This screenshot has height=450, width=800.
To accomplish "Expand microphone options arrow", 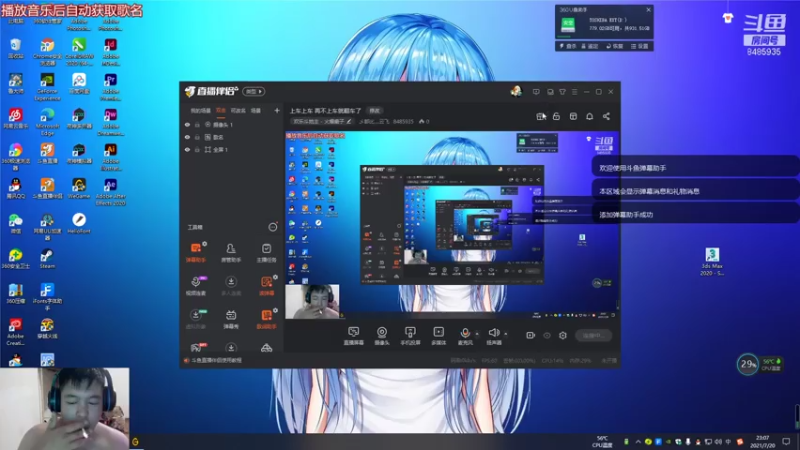I will (x=478, y=334).
